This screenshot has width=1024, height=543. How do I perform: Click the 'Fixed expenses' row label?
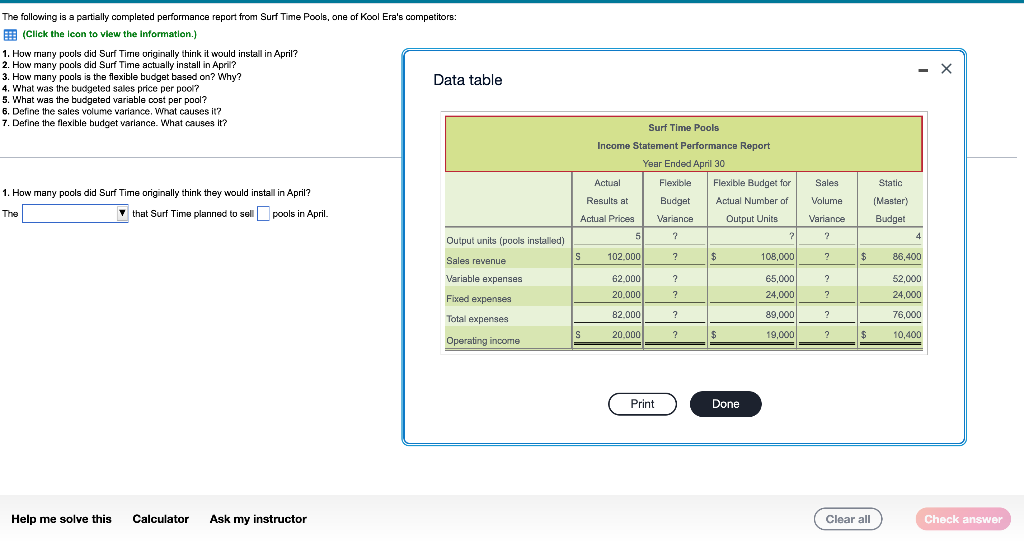(479, 299)
